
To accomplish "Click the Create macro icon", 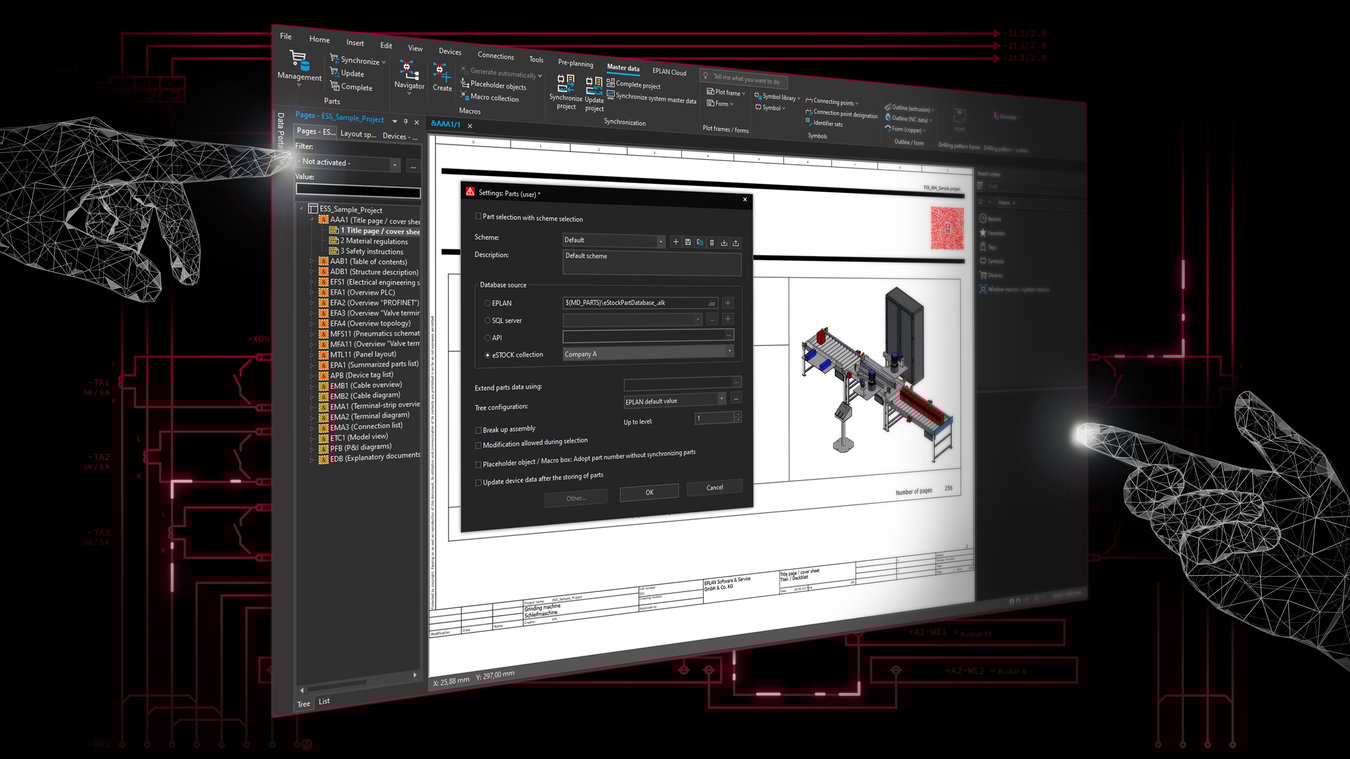I will tap(442, 75).
